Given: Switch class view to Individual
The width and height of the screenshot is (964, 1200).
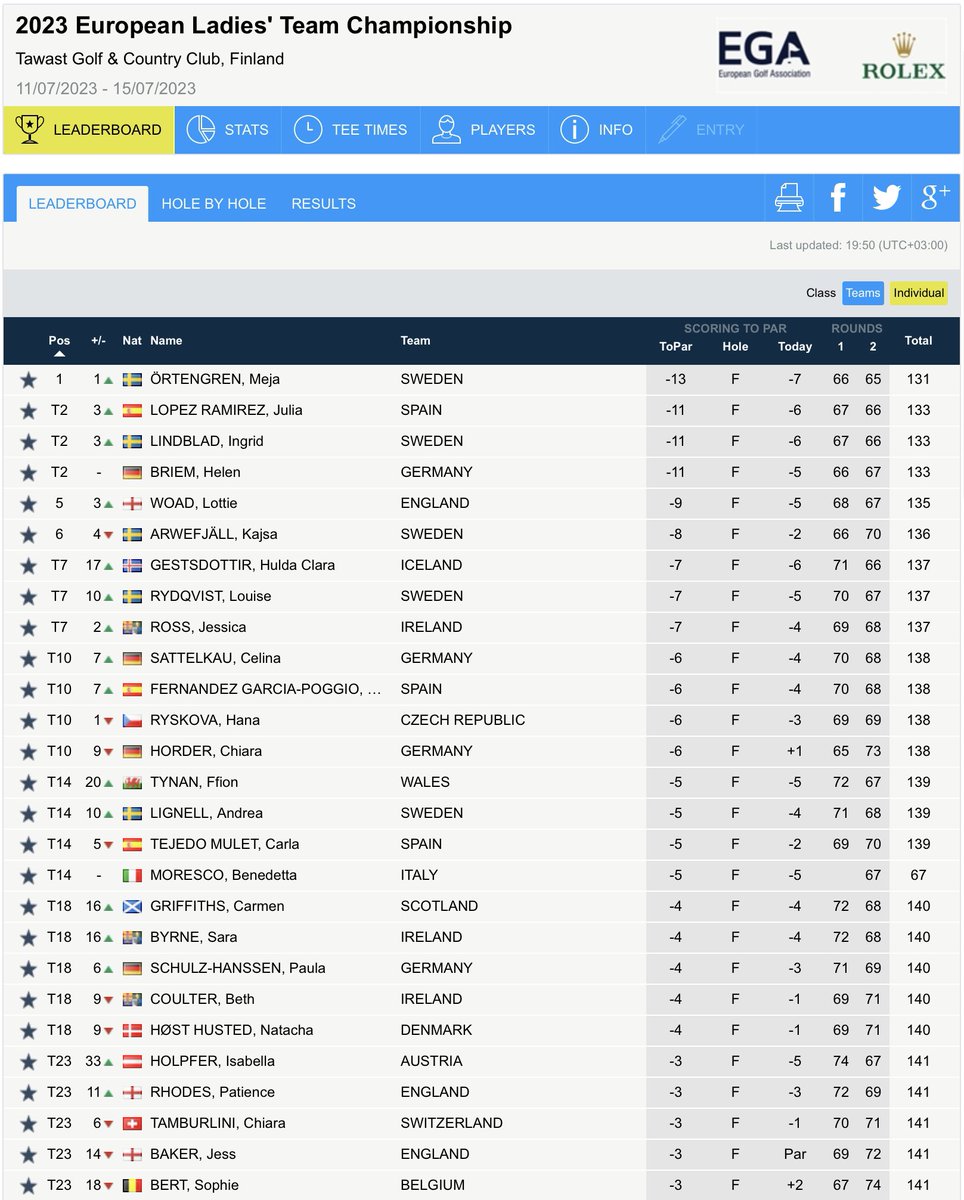Looking at the screenshot, I should pos(919,293).
